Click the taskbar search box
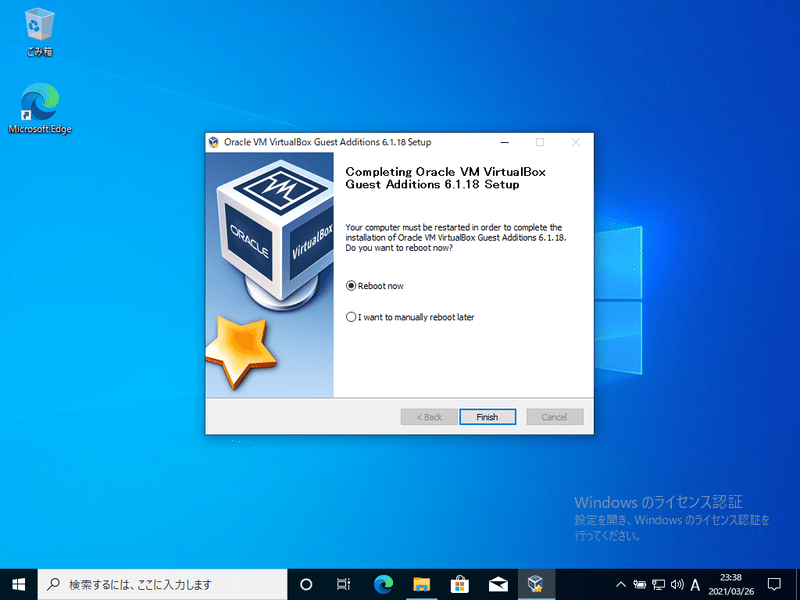 pos(162,584)
